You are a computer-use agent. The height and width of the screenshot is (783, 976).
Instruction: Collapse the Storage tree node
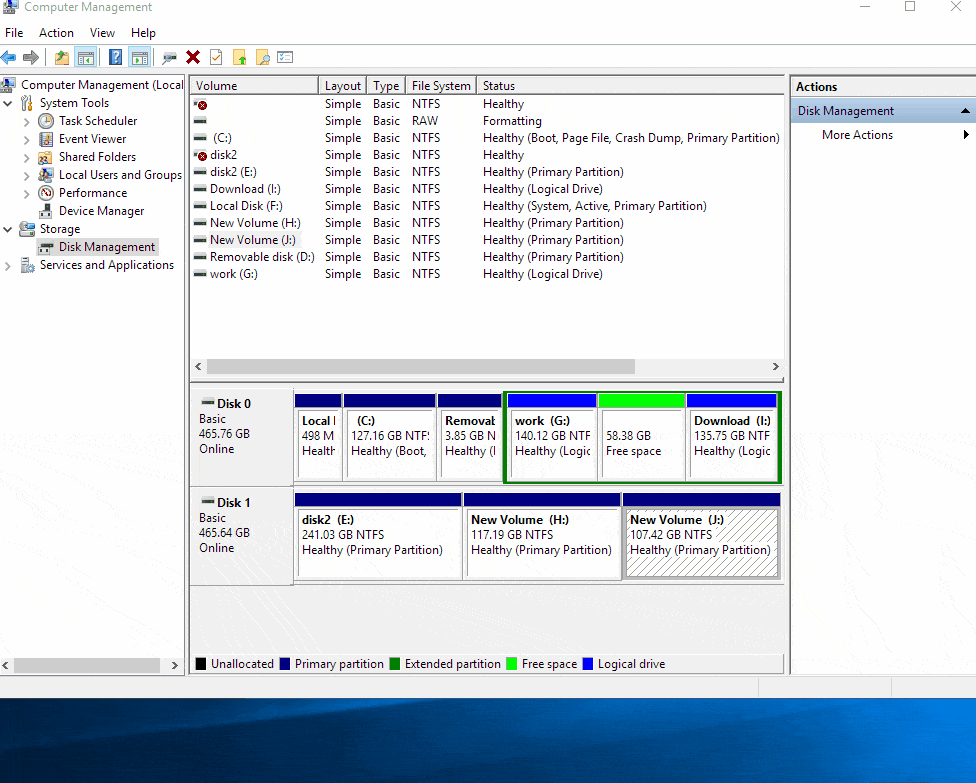click(8, 228)
